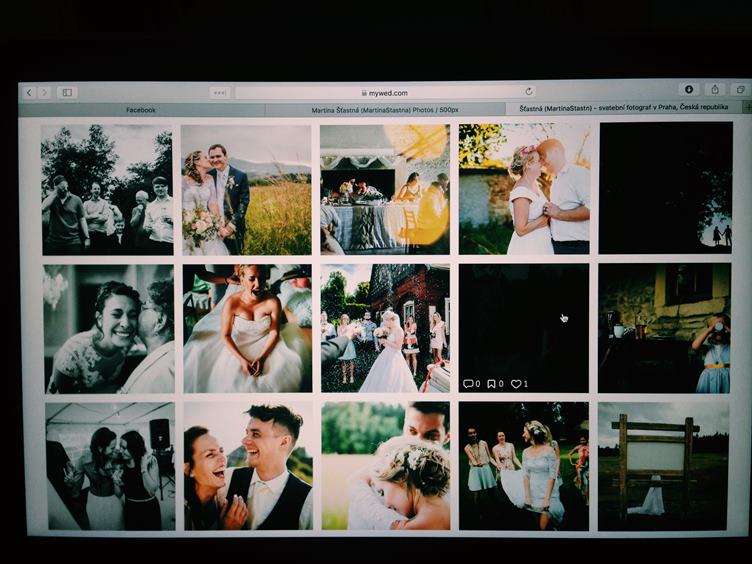Open photo of laughing bride in strapless gown
The image size is (752, 564).
(247, 329)
